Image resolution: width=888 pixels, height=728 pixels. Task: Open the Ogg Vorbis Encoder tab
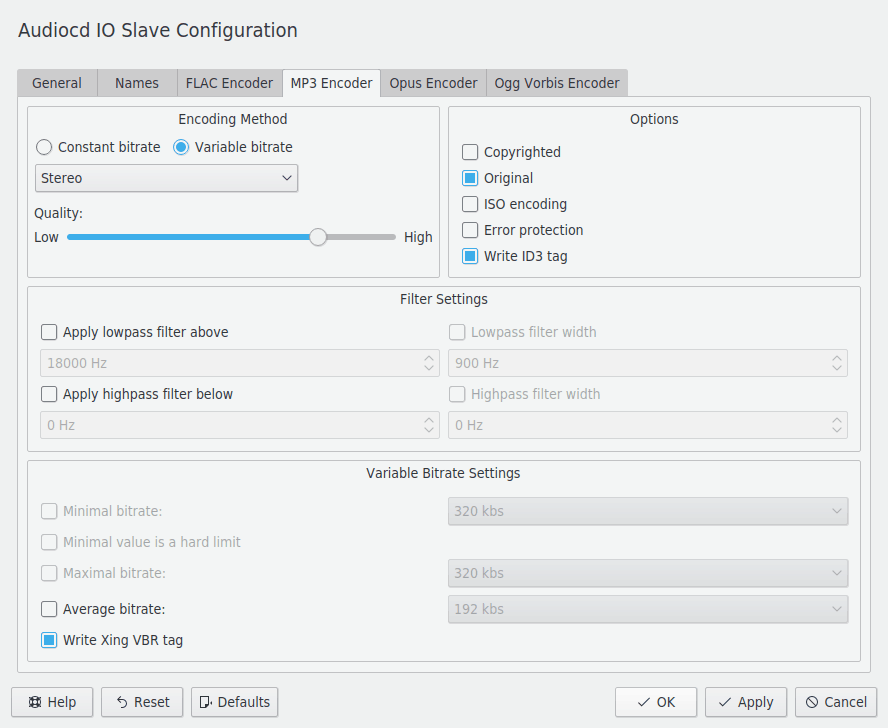(x=556, y=83)
